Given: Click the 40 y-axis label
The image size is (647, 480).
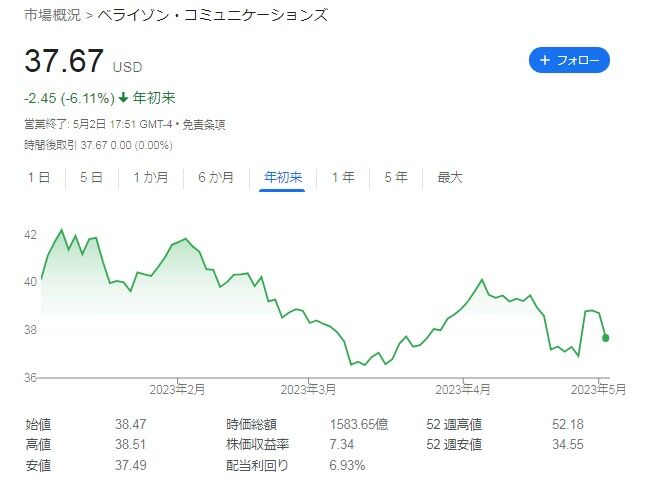Looking at the screenshot, I should [x=30, y=282].
